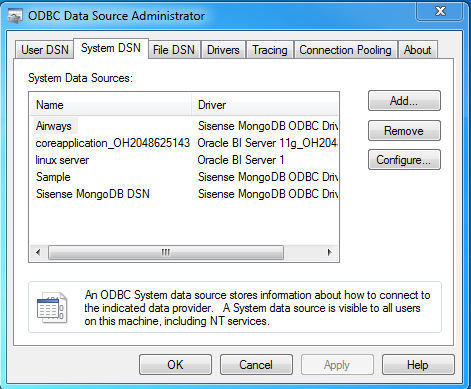
Task: Click the Cancel button
Action: [x=256, y=365]
